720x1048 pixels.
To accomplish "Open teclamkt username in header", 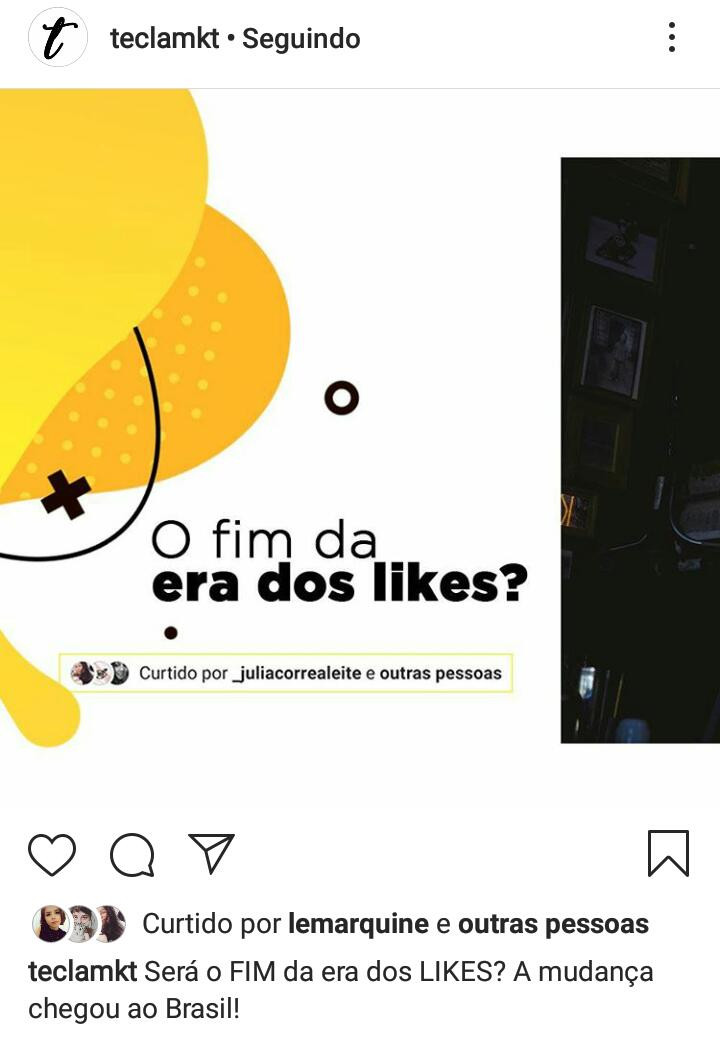I will pyautogui.click(x=164, y=39).
